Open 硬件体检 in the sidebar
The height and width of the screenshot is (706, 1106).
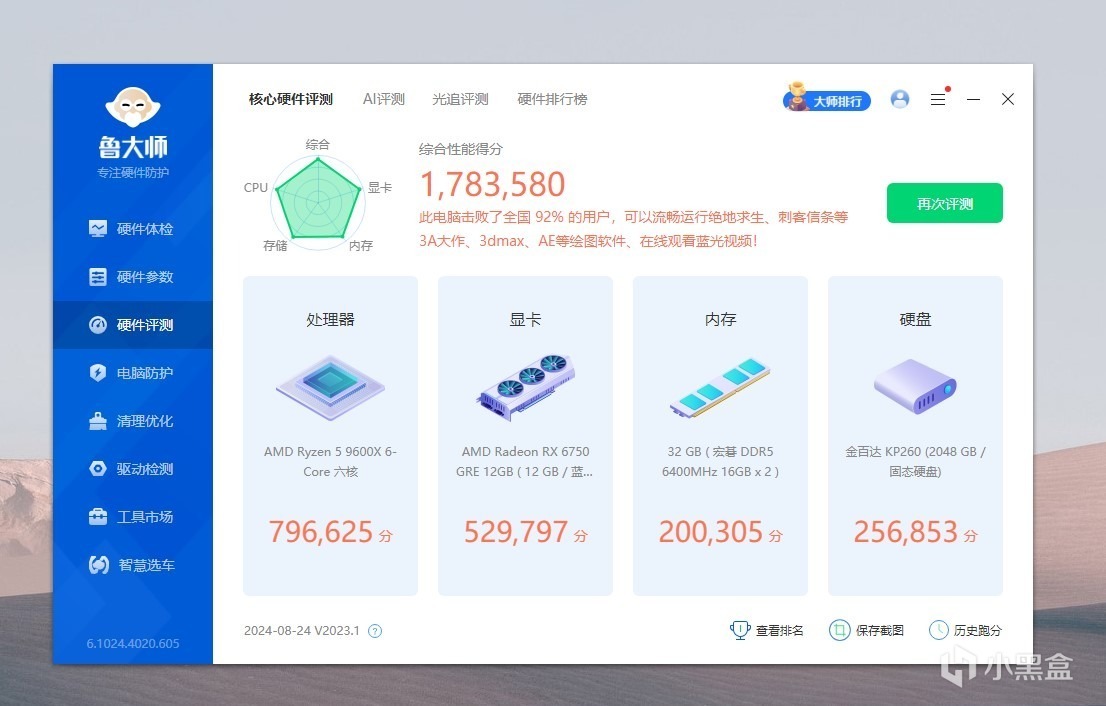133,229
